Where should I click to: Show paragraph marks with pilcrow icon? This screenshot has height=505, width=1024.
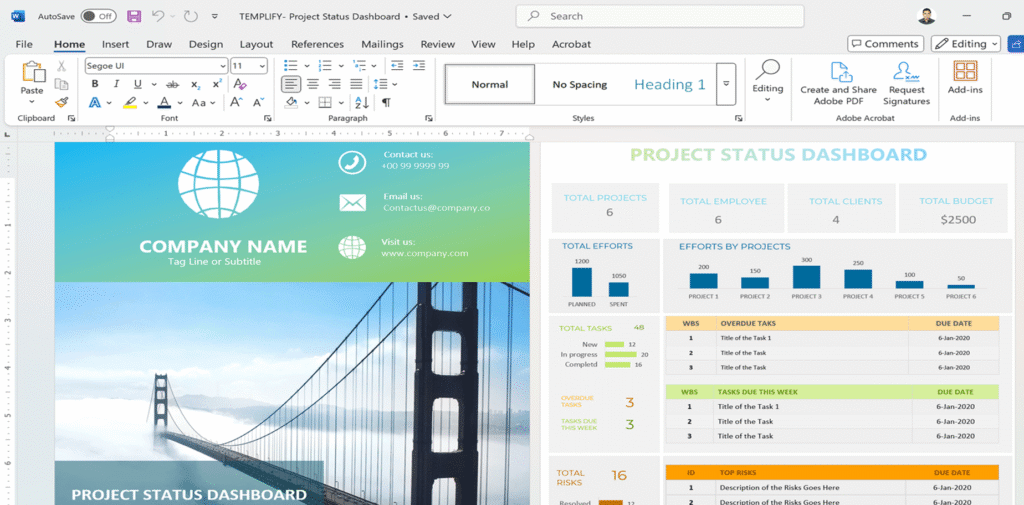tap(386, 102)
